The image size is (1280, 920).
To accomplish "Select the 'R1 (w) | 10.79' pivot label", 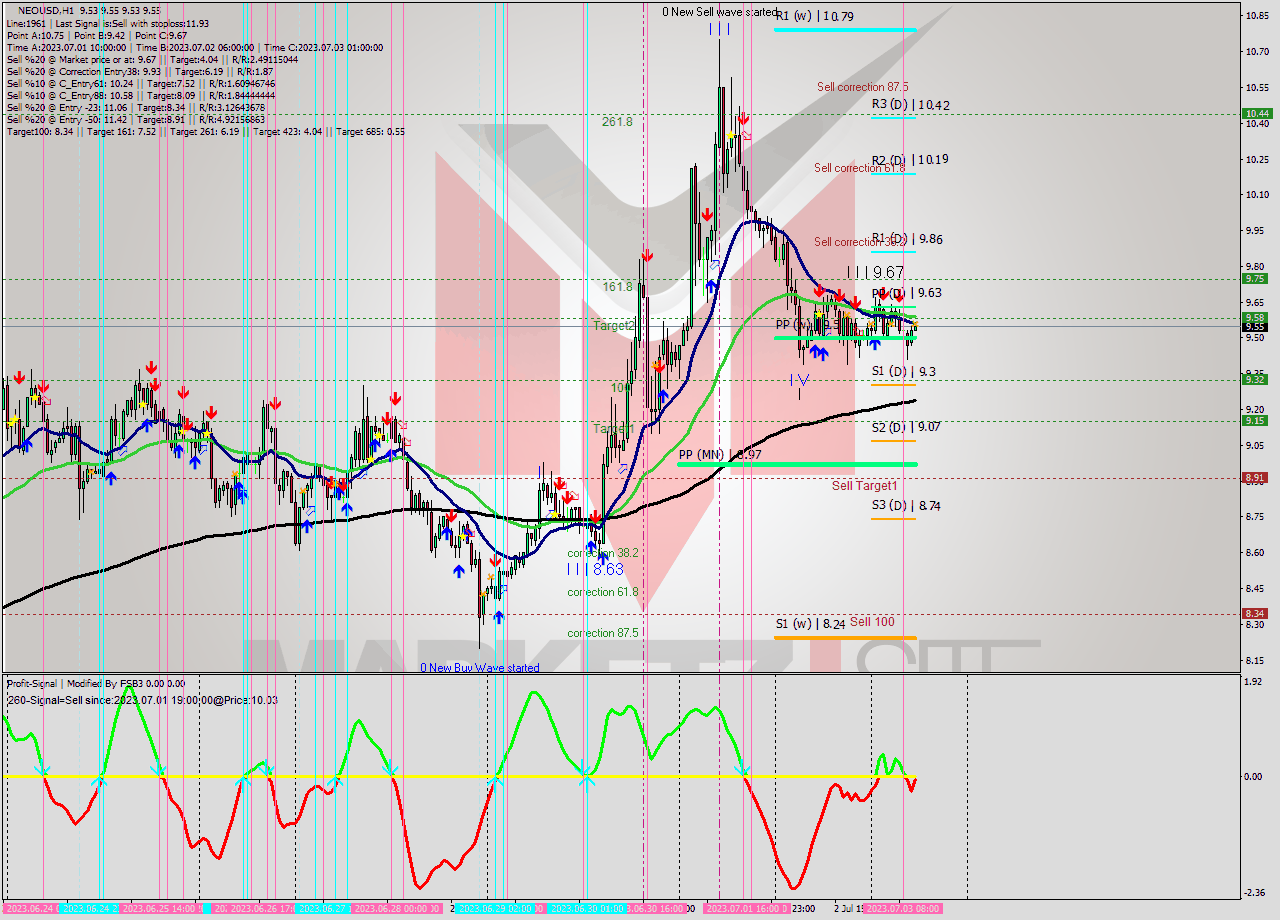I will click(x=814, y=16).
